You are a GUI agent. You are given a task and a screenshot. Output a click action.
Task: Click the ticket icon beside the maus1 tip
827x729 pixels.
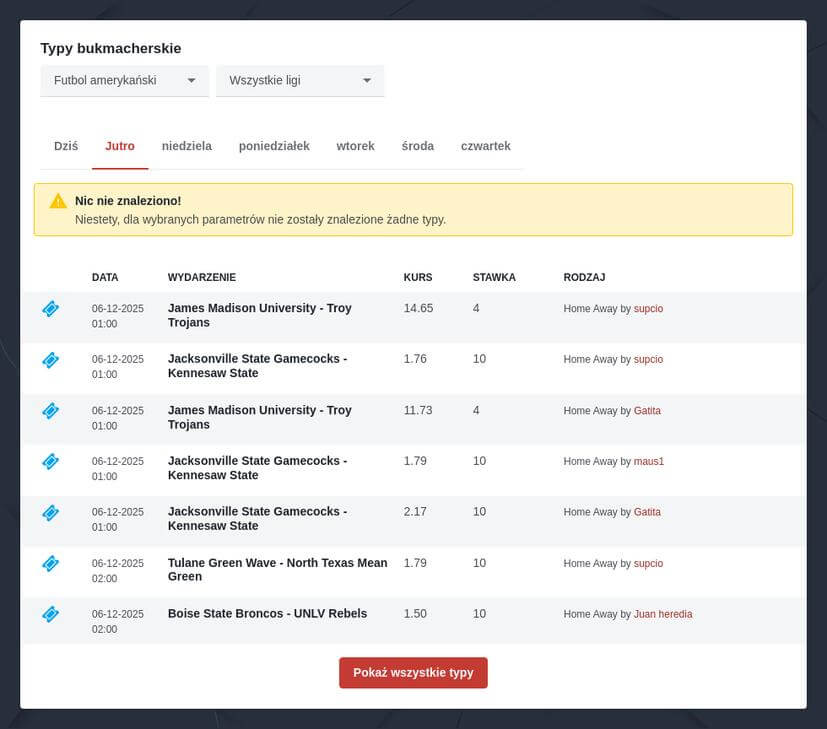pyautogui.click(x=51, y=462)
